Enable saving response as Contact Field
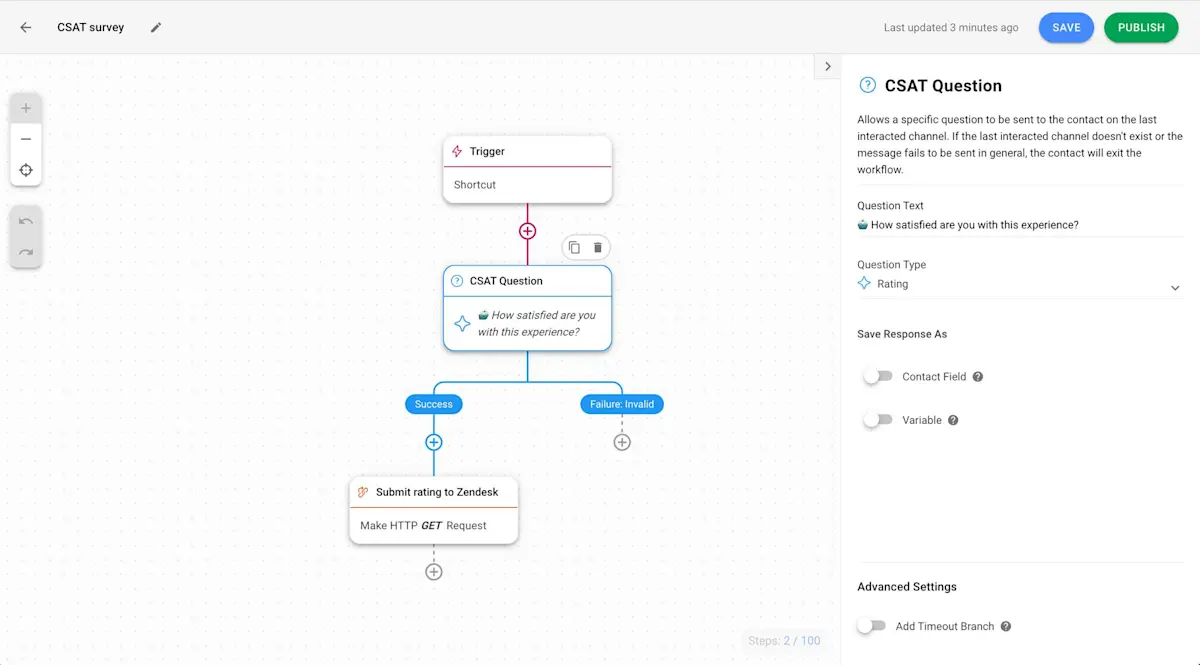Screen dimensions: 1200x665 pyautogui.click(x=877, y=376)
